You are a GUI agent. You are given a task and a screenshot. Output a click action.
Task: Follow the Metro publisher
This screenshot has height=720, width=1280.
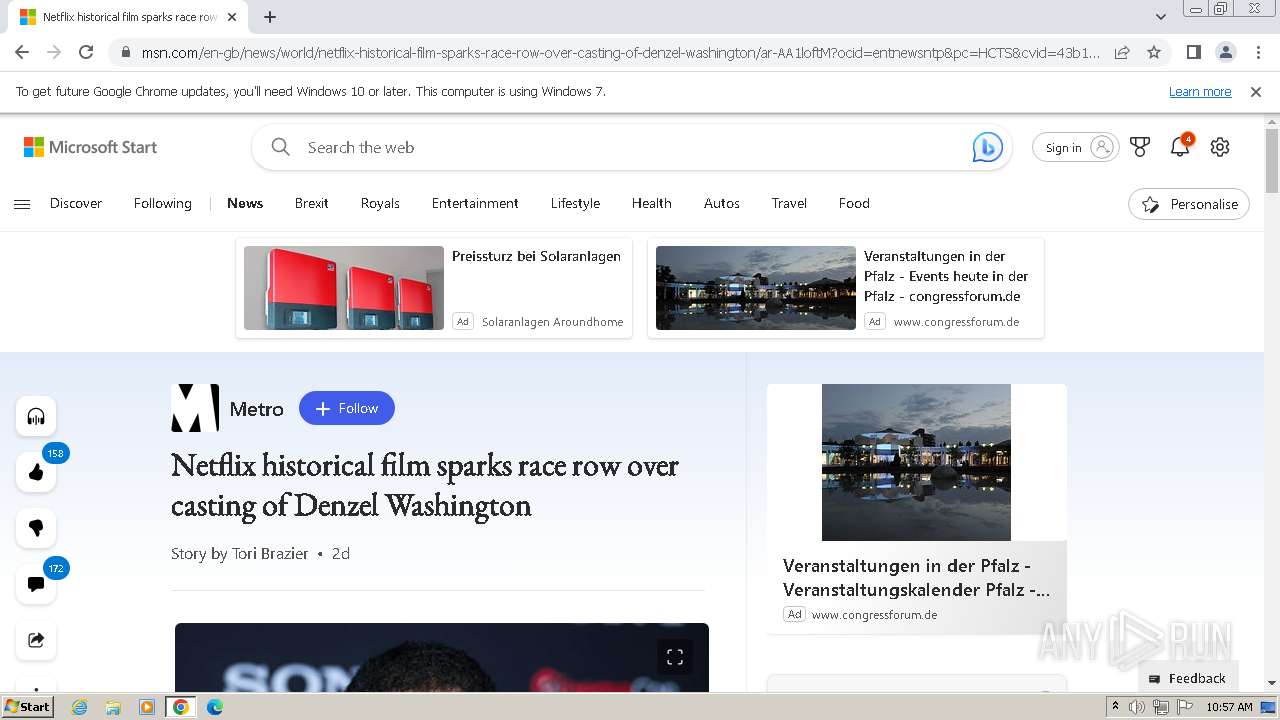pos(347,408)
